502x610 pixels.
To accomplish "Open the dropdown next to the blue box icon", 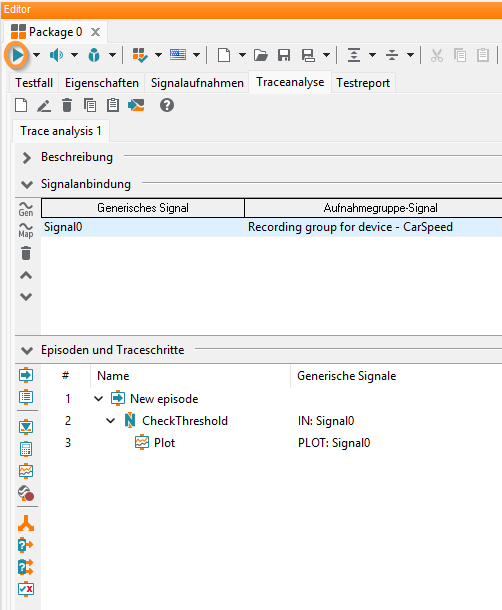I will (x=112, y=55).
